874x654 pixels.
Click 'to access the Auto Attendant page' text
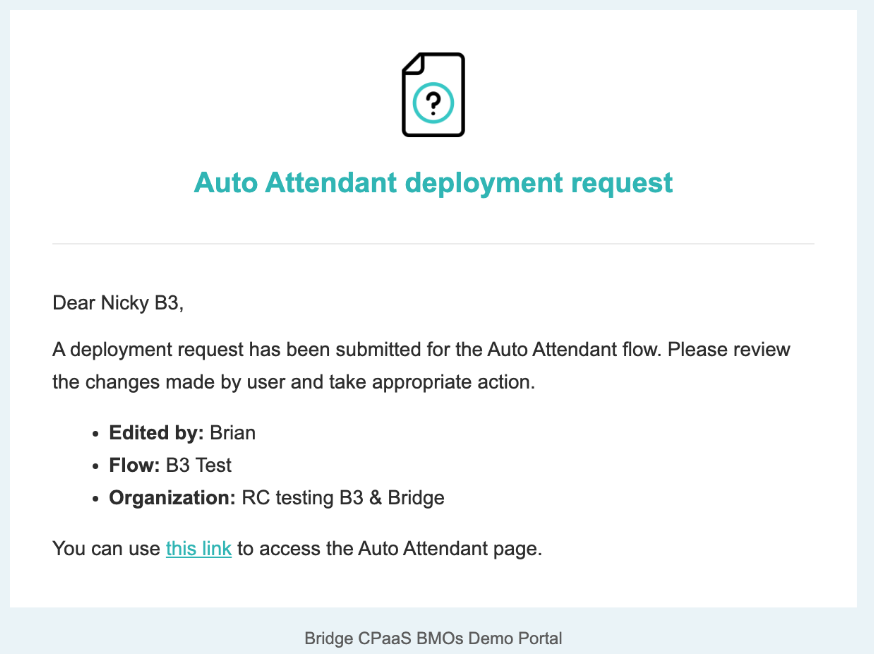point(390,549)
